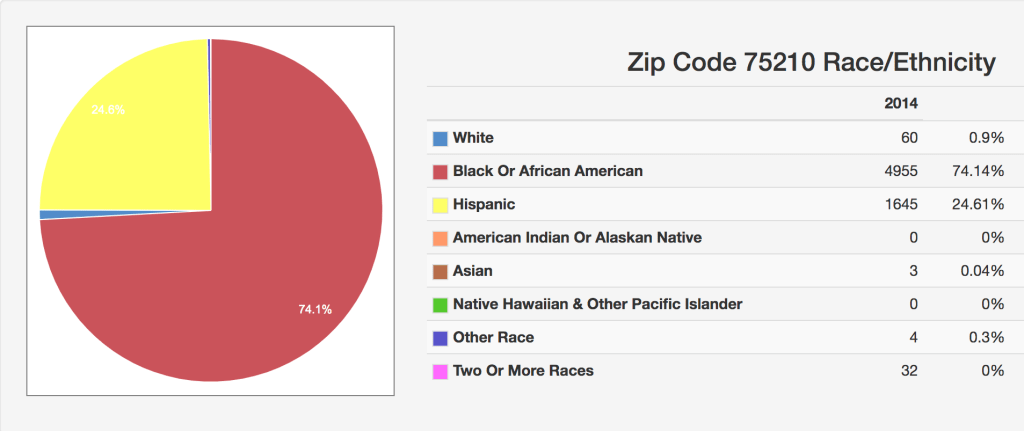Click the 24.61% percentage value
Viewport: 1024px width, 431px height.
point(977,204)
